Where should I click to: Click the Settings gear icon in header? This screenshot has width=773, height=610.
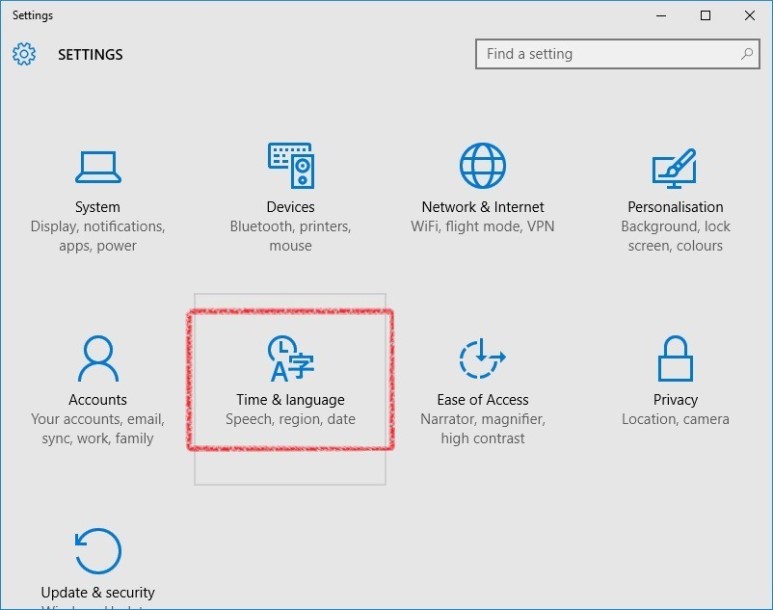point(24,54)
